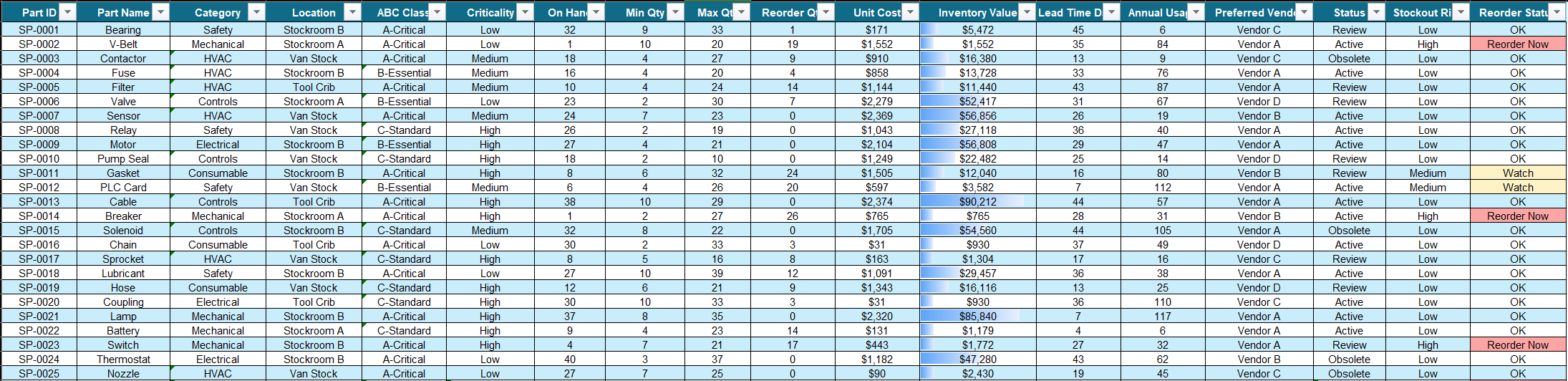Select the Contactor part name cell
Viewport: 1568px width, 381px height.
click(x=123, y=59)
